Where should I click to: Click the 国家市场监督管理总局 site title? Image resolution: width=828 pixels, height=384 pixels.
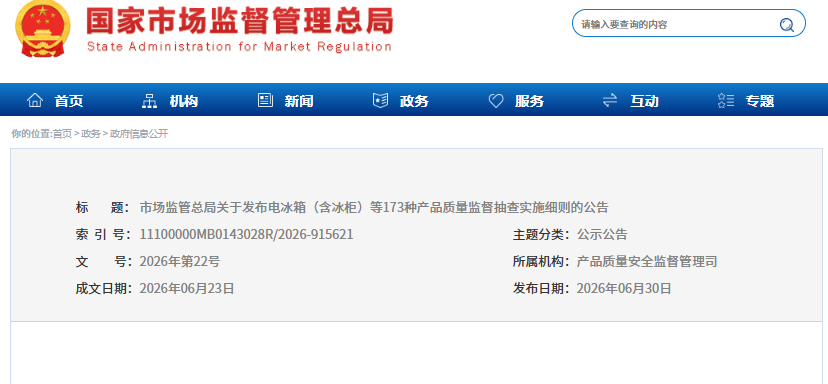click(240, 21)
